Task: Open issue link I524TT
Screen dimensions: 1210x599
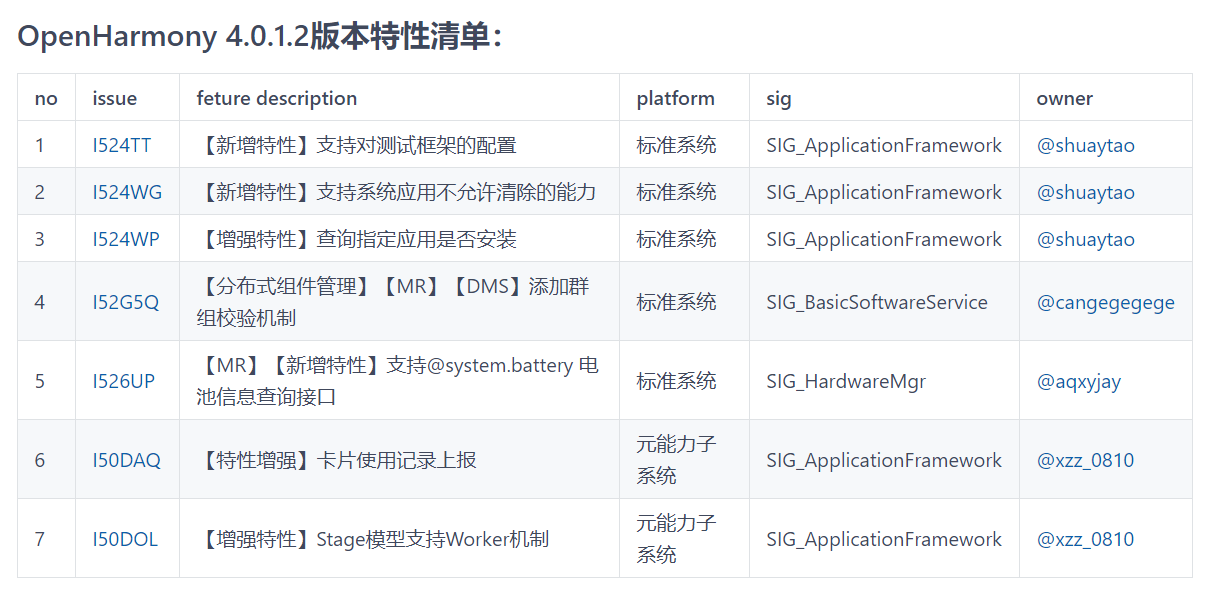Action: (x=122, y=145)
